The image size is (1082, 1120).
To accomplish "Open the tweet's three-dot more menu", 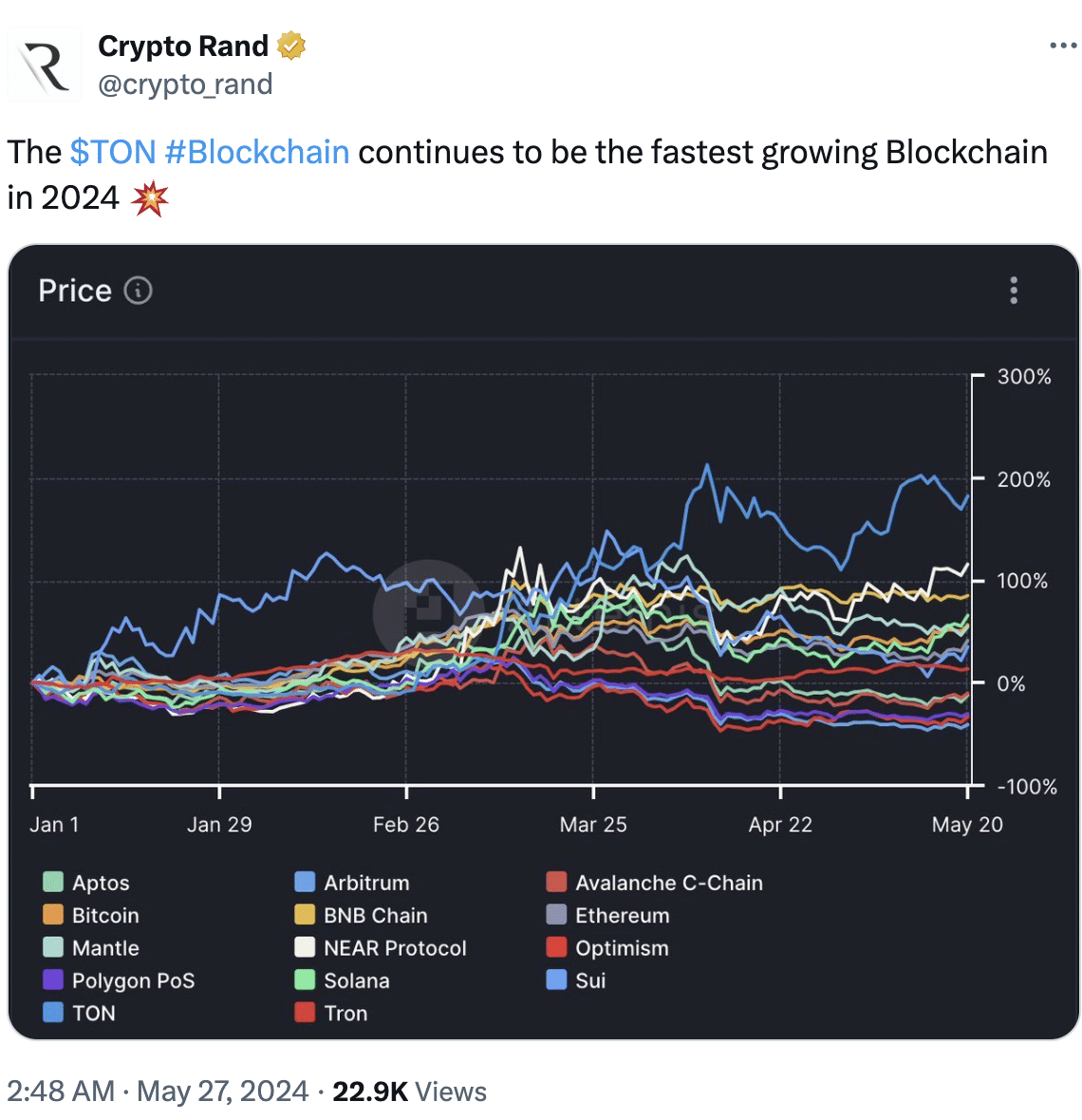I will [1063, 47].
